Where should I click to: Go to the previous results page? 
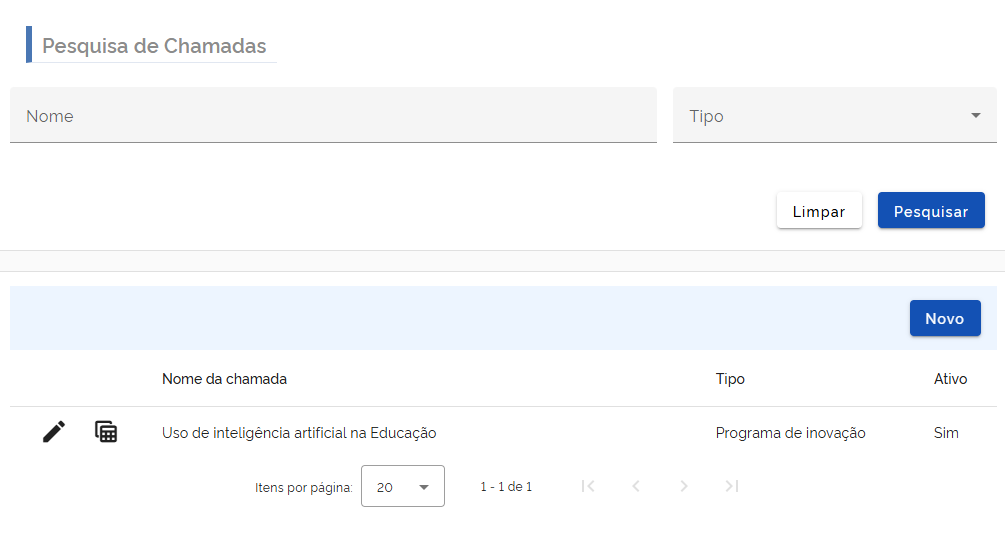pyautogui.click(x=636, y=486)
